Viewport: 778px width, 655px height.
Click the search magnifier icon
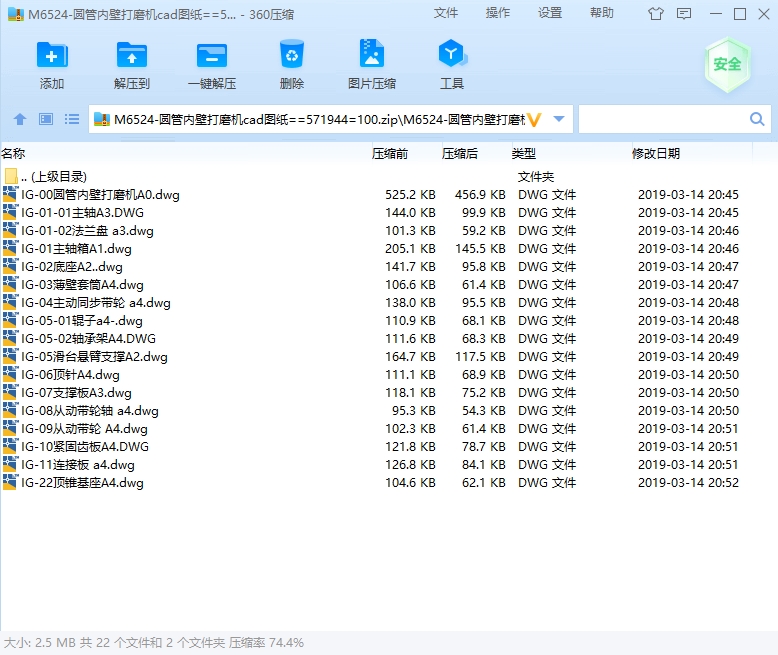pos(757,119)
